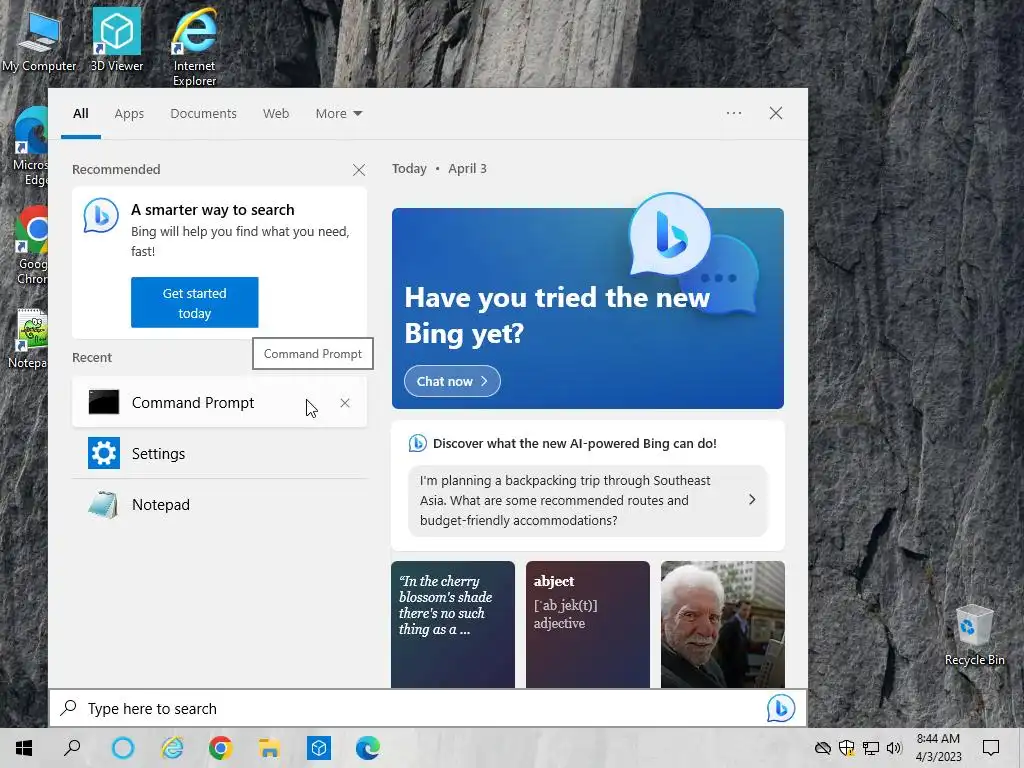Click the Bing chat icon in search box
This screenshot has width=1024, height=768.
780,709
